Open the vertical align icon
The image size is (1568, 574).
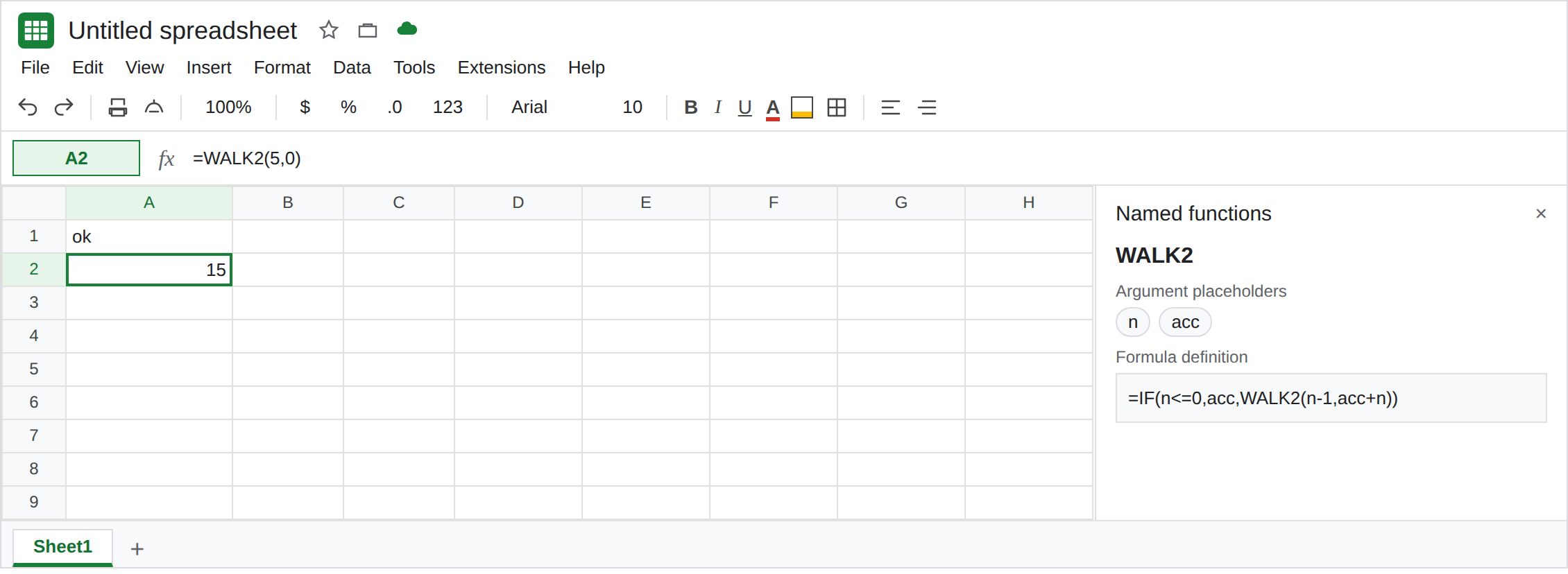pyautogui.click(x=927, y=107)
